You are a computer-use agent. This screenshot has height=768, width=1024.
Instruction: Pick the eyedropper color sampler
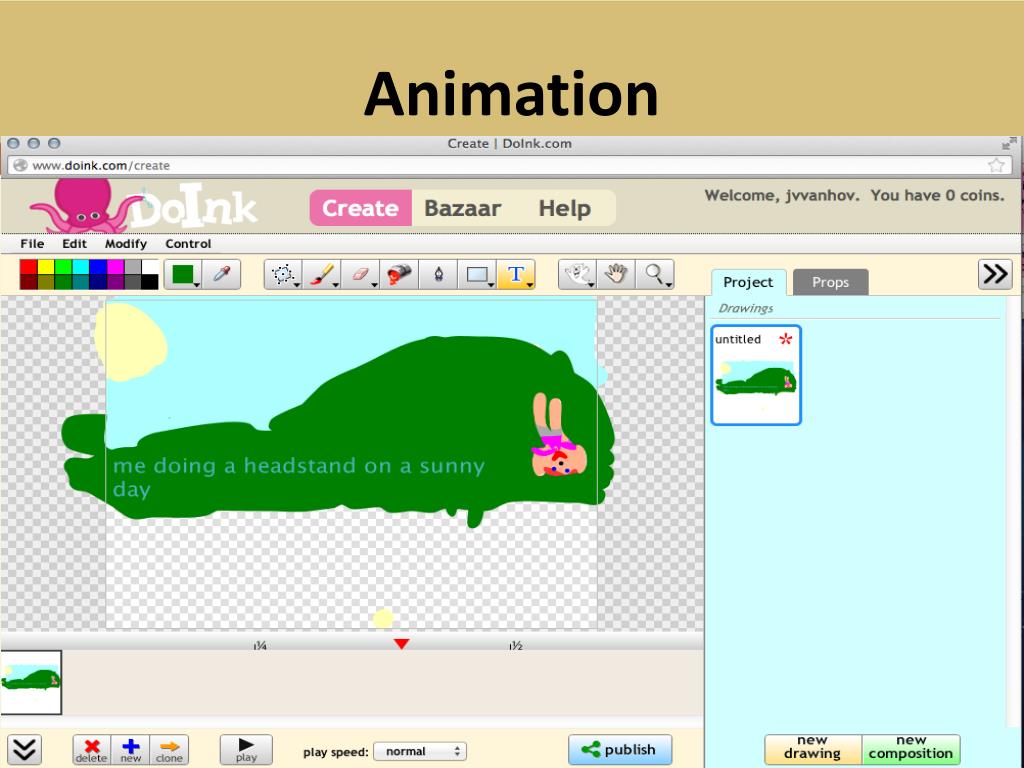pos(222,274)
